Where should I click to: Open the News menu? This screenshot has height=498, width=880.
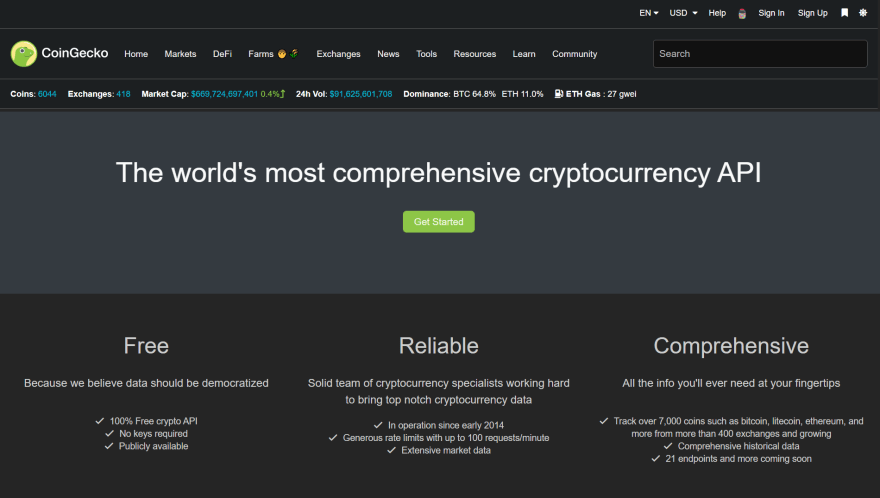pos(388,54)
